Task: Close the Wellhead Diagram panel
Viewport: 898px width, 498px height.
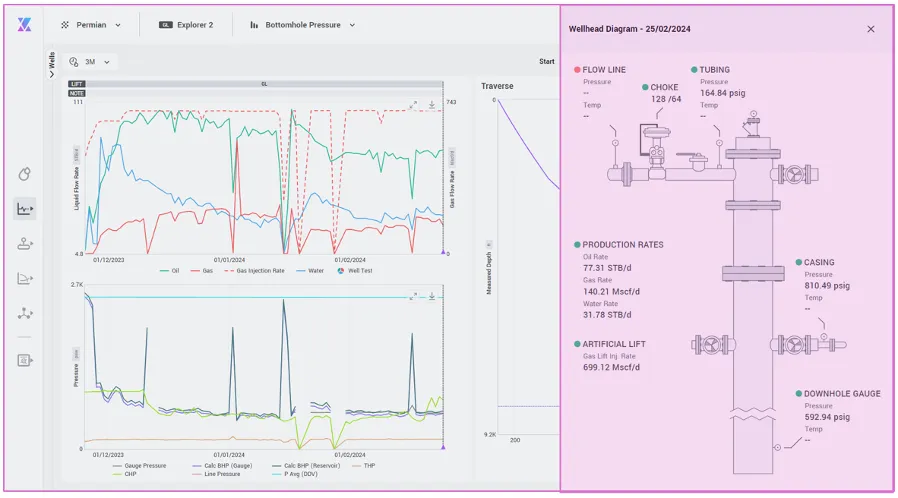Action: pos(871,29)
